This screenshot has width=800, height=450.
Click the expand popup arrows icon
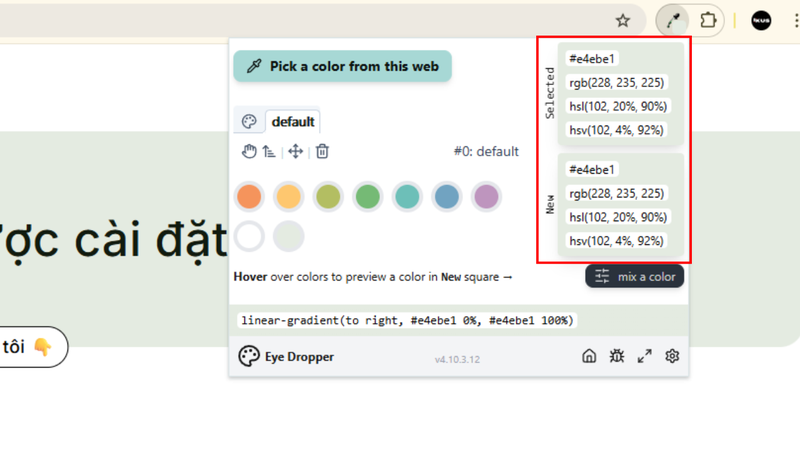[644, 356]
